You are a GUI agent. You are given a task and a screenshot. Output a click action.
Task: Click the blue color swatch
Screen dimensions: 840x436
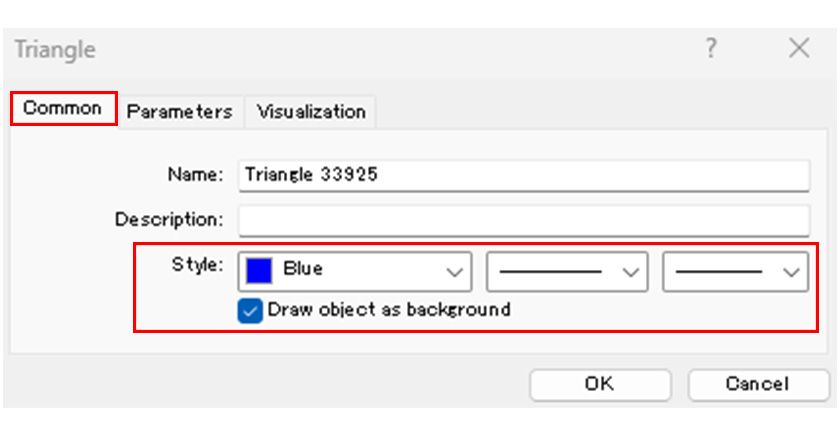coord(259,269)
